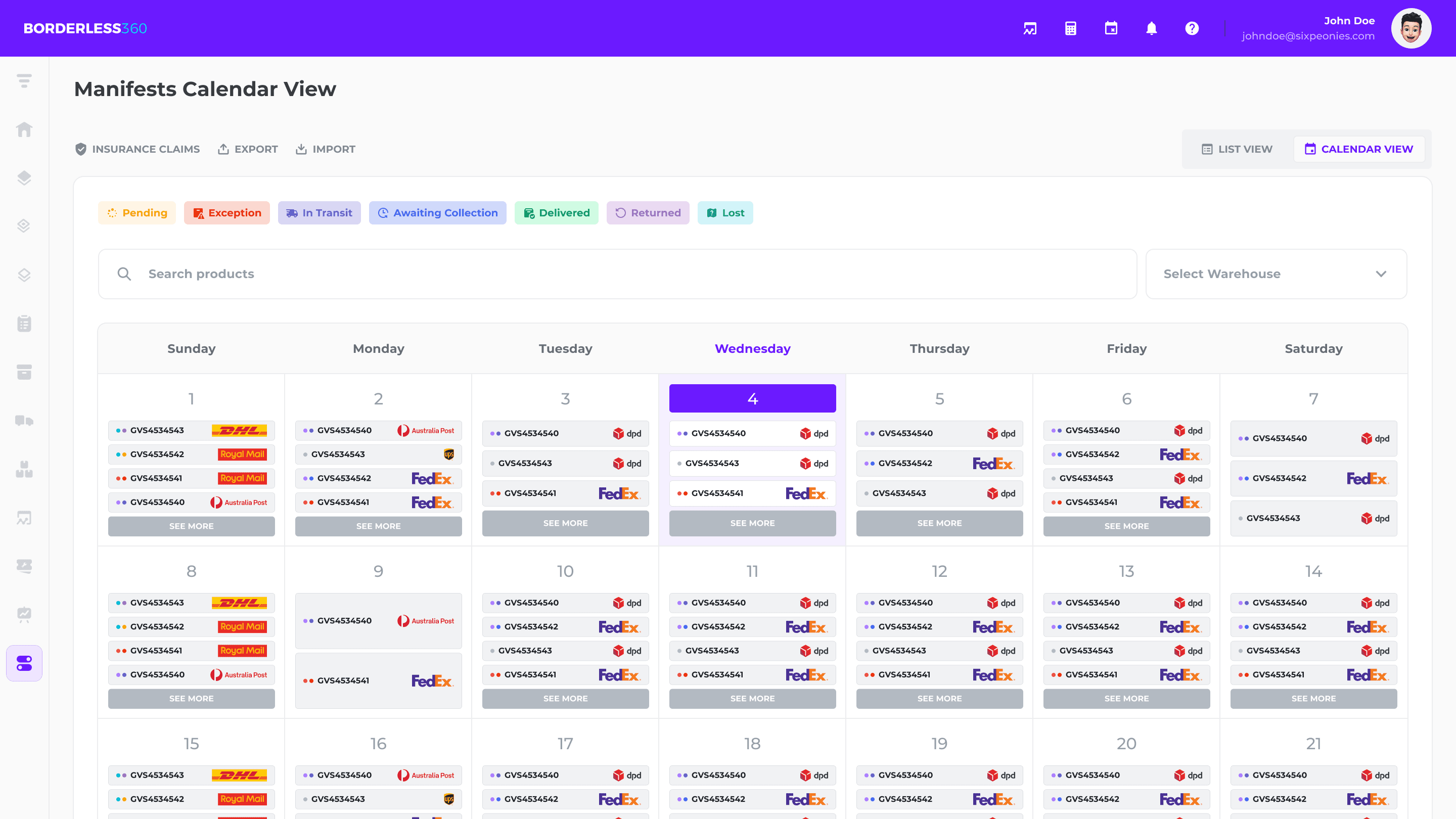Filter by Awaiting Collection status
Screen dimensions: 1456x819
(x=437, y=213)
